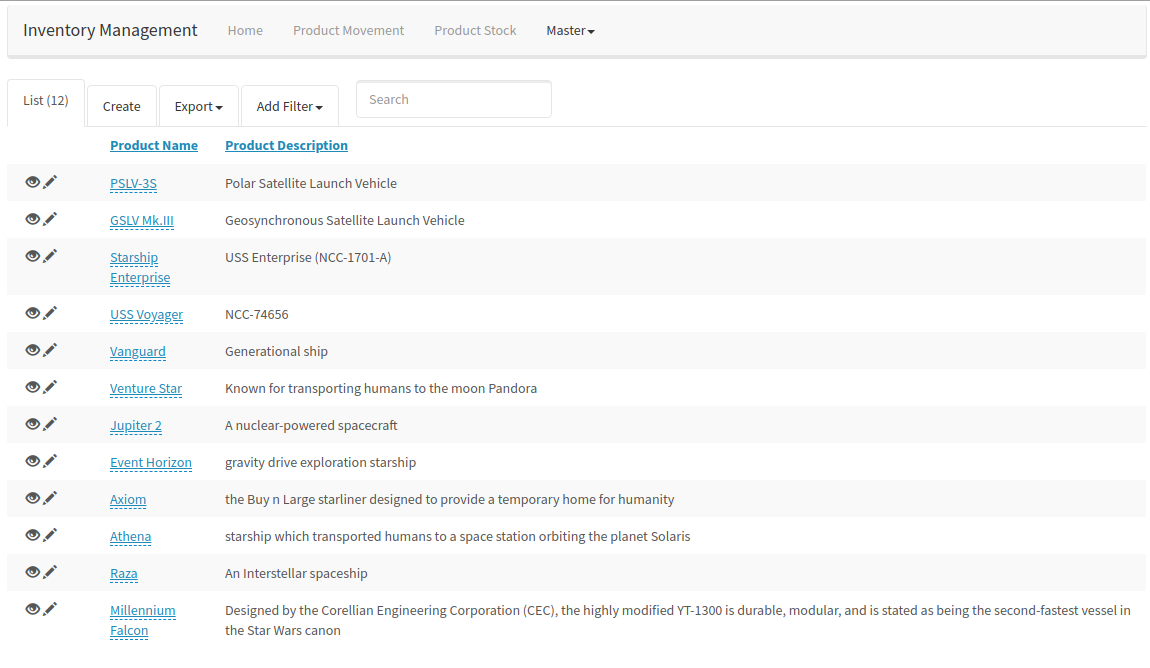1150x668 pixels.
Task: Edit Jupiter 2 using the pencil icon
Action: coord(50,424)
